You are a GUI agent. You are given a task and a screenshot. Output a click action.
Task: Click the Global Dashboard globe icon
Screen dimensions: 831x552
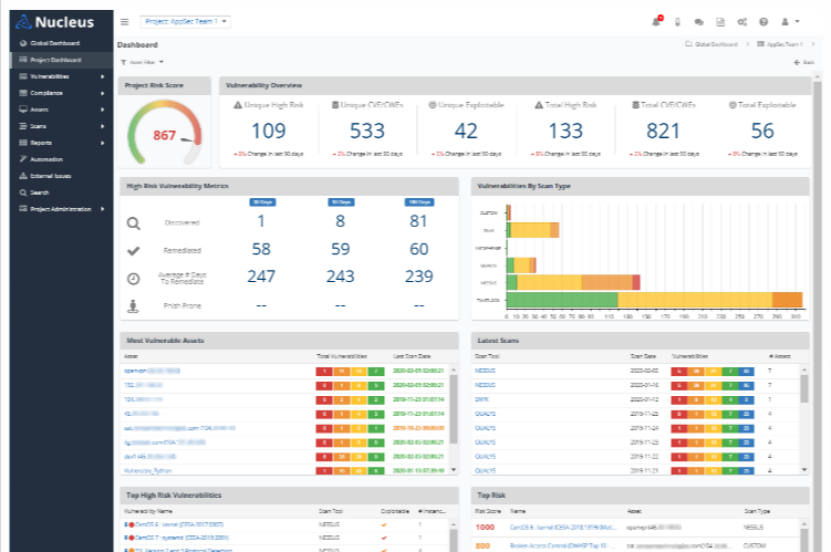[23, 43]
